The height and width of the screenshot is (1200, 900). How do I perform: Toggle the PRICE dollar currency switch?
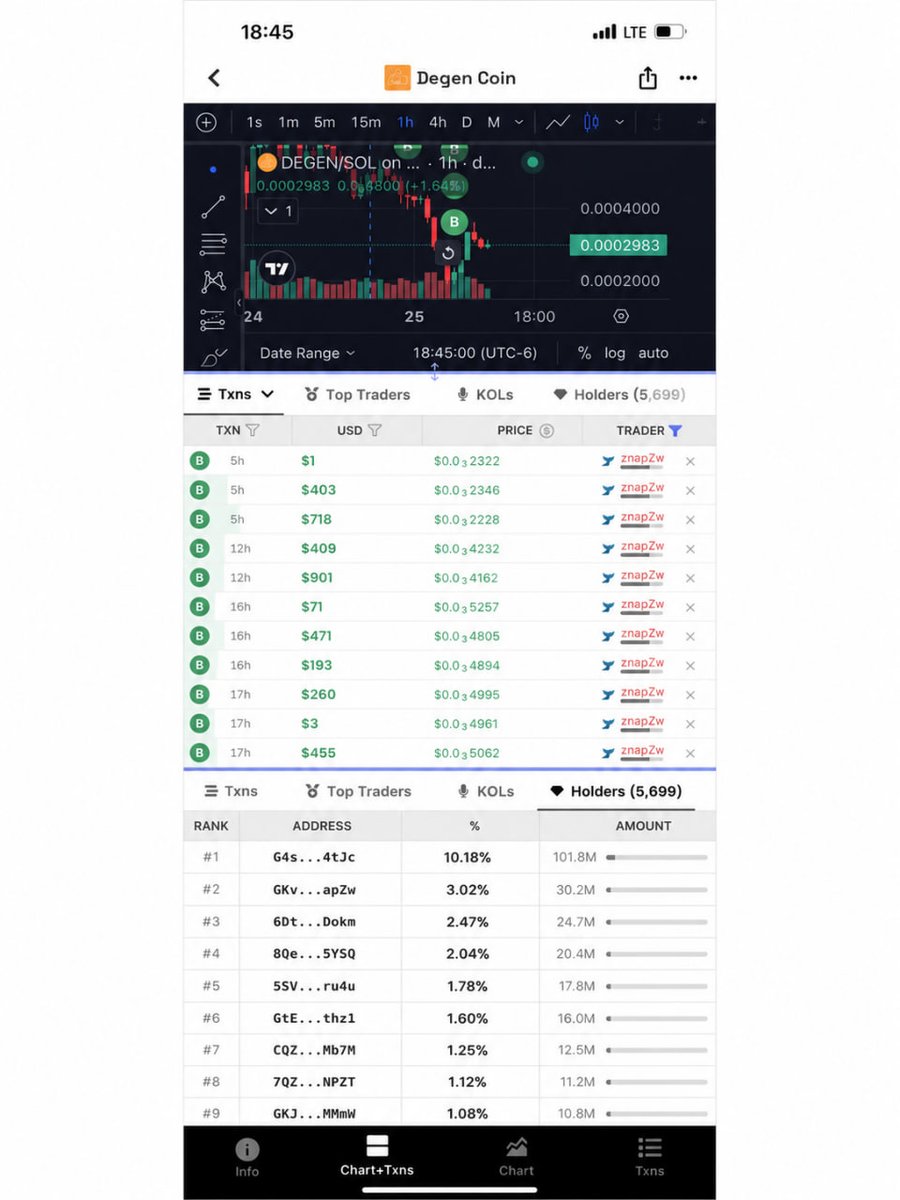point(546,430)
